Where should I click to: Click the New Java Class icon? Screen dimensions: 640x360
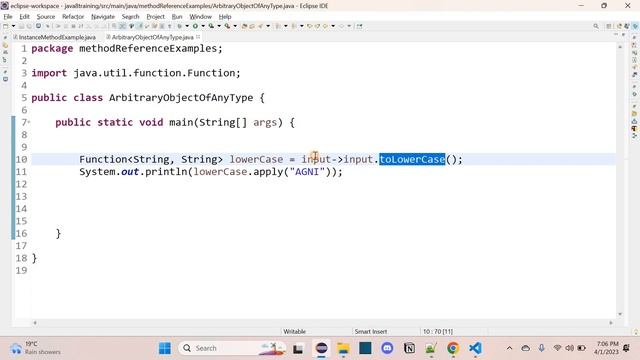(x=252, y=26)
